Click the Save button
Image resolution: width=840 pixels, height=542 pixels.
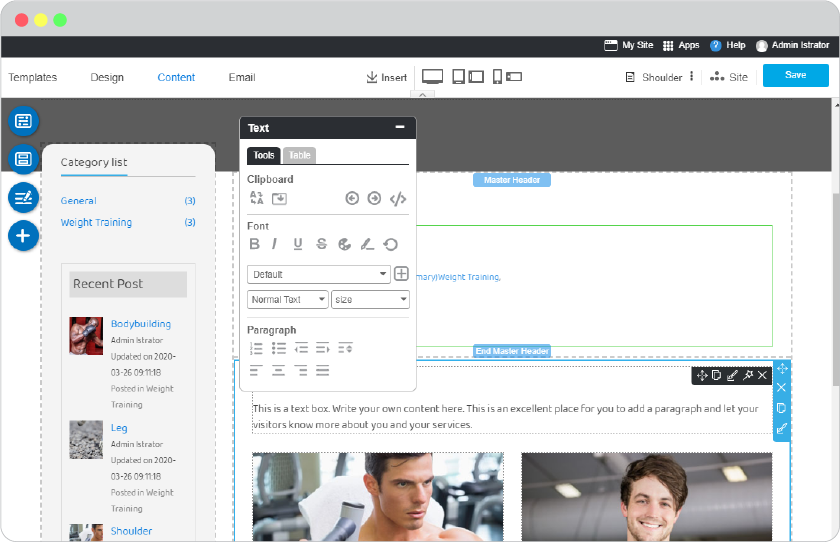coord(796,75)
